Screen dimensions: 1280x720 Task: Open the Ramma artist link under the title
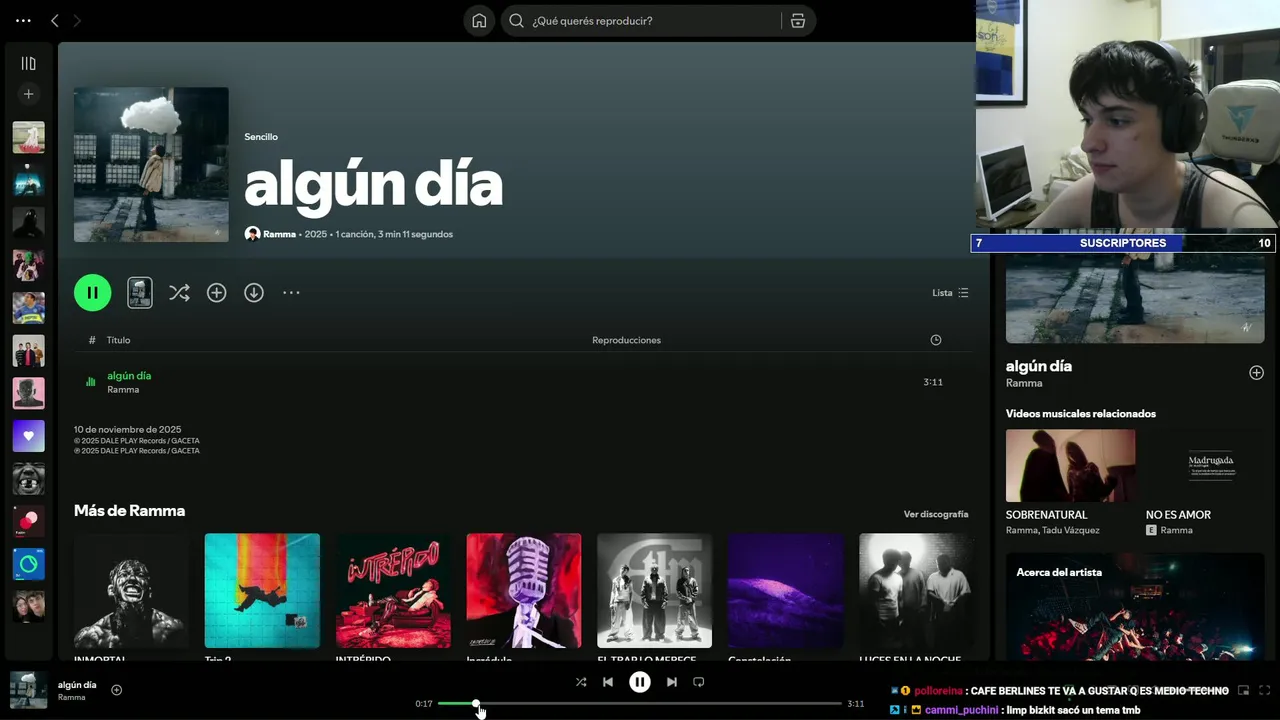pos(279,234)
